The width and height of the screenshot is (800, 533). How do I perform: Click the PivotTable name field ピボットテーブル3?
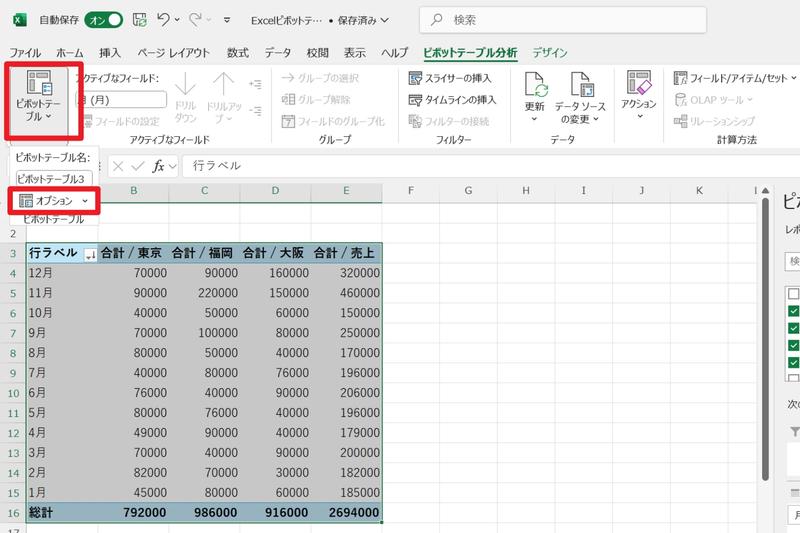coord(54,179)
